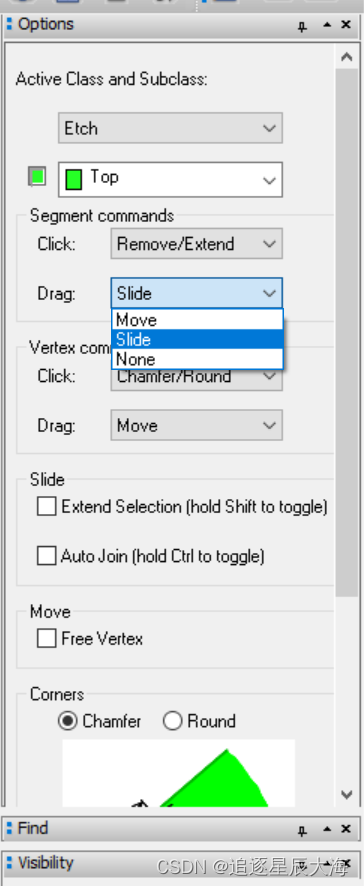The image size is (364, 886).
Task: Close the Options panel
Action: 346,25
